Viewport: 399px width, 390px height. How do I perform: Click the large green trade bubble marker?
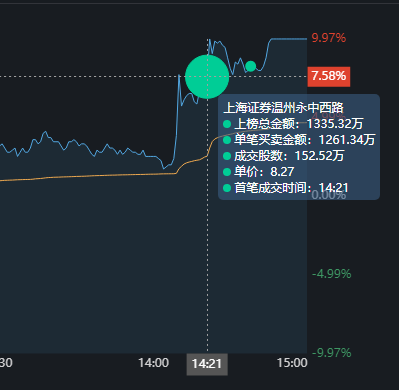point(207,77)
